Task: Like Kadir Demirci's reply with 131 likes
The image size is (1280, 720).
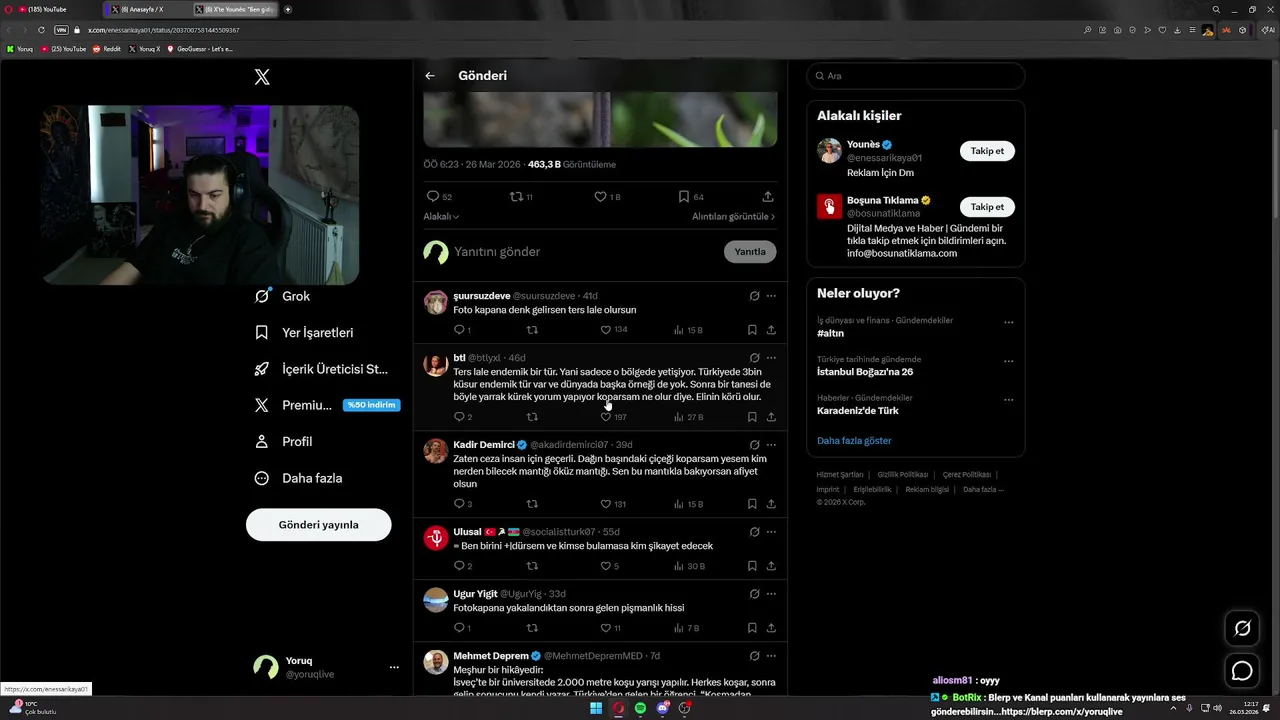Action: tap(614, 504)
